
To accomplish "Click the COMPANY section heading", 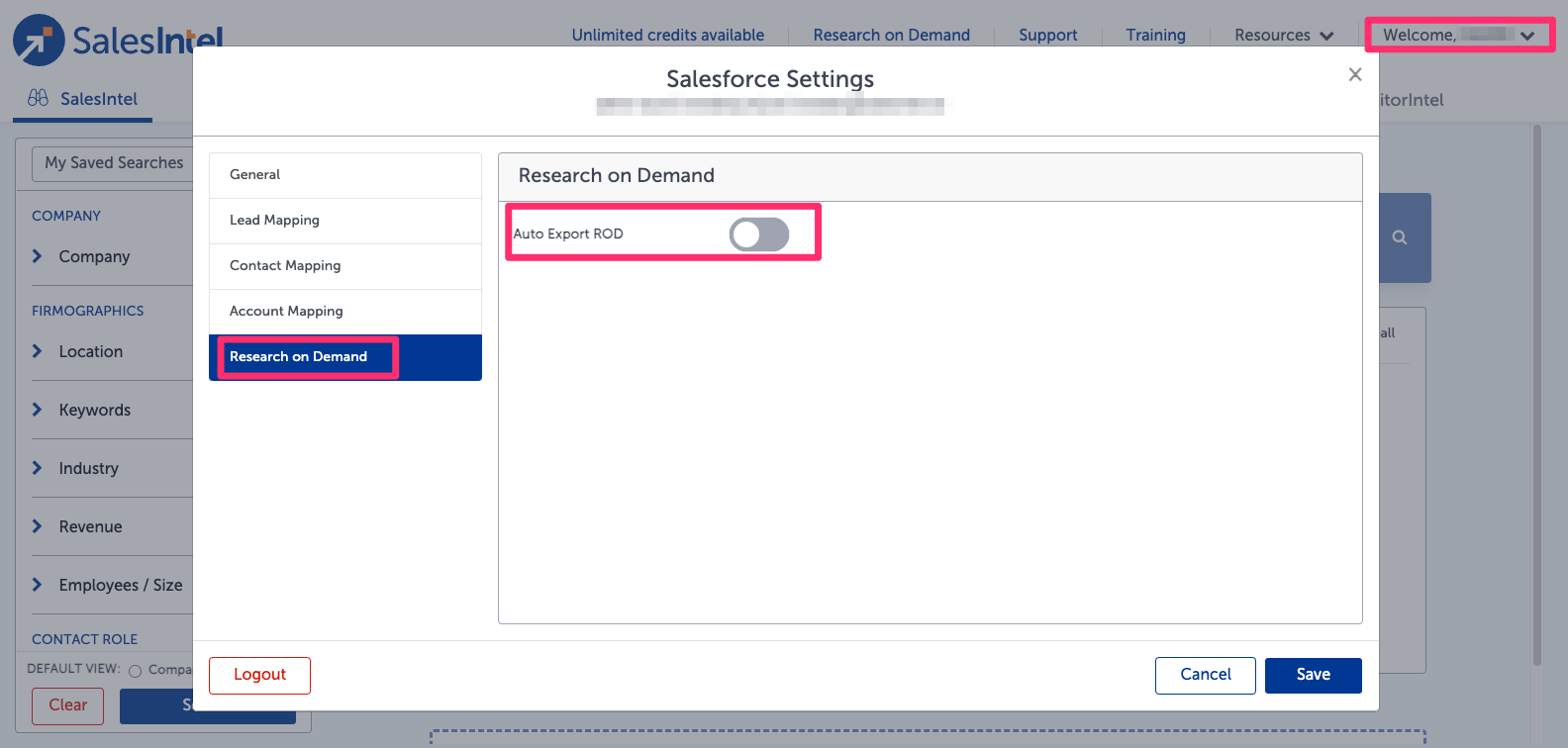I will point(66,217).
